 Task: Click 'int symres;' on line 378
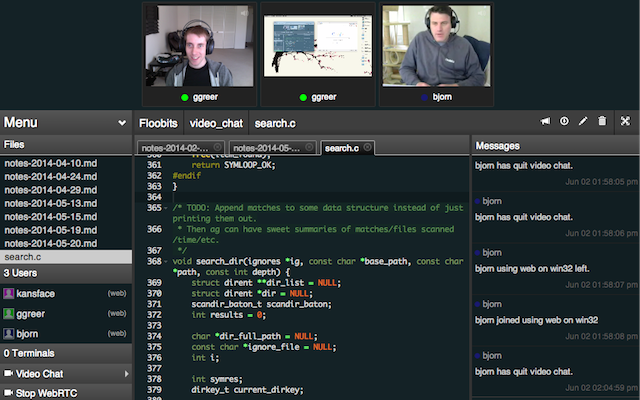217,379
